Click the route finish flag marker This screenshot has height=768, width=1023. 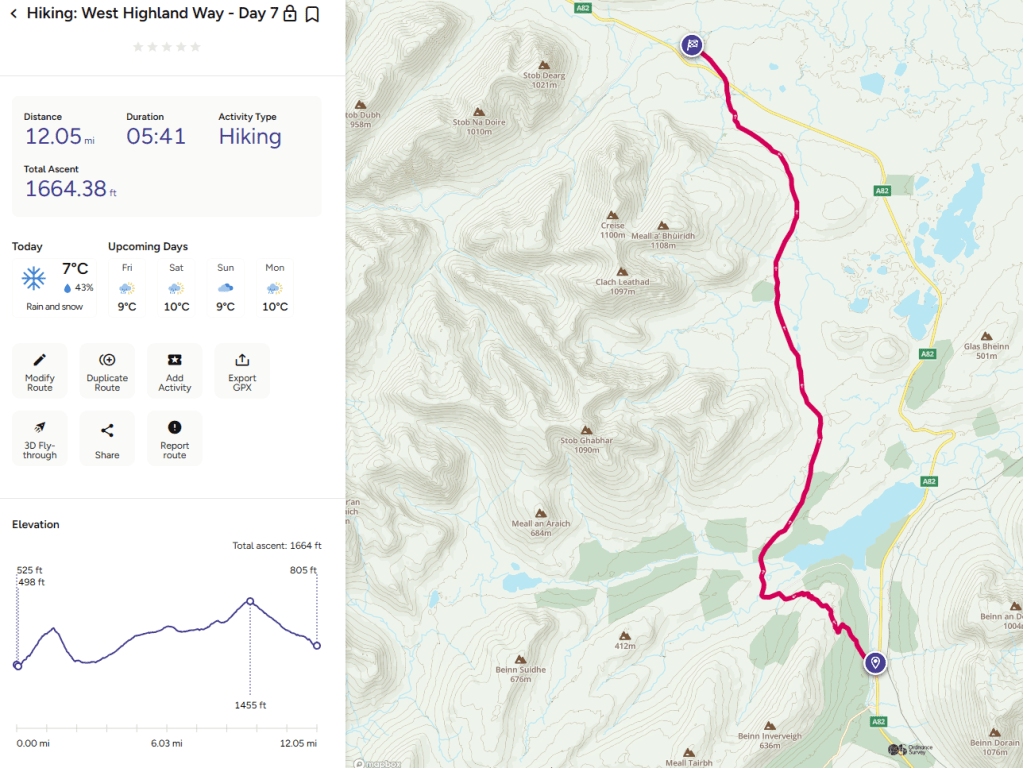pos(692,44)
